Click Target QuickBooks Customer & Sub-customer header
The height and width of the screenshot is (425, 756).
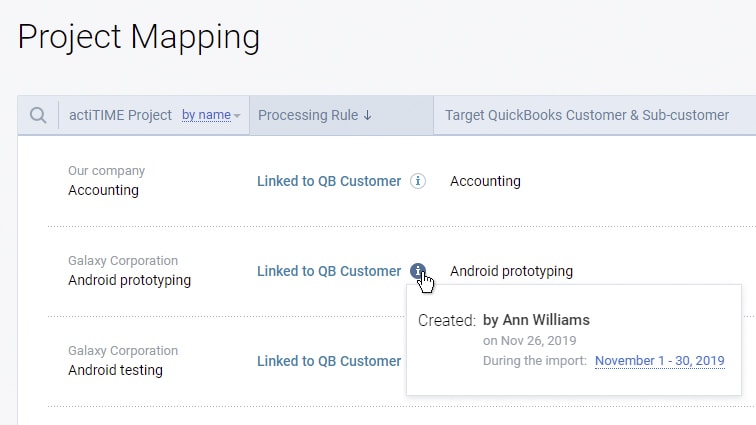587,115
